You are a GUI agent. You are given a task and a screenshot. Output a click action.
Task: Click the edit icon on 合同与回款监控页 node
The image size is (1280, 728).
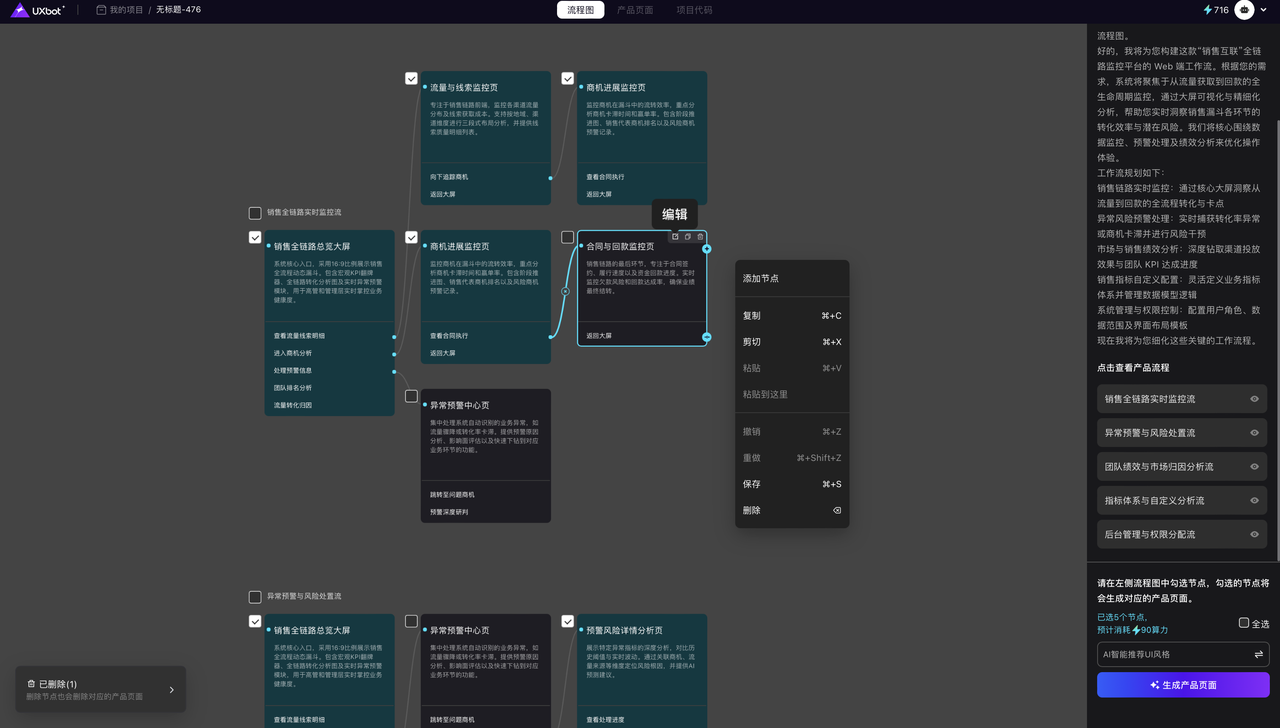pyautogui.click(x=675, y=237)
